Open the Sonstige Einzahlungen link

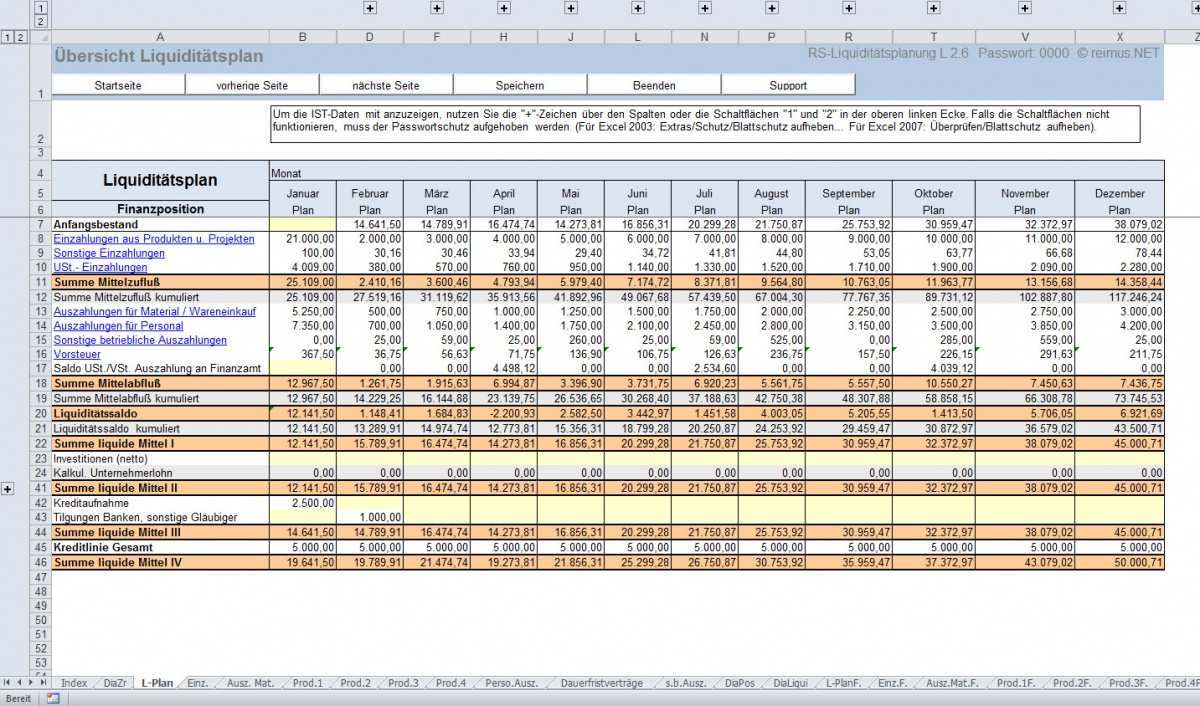[x=108, y=253]
